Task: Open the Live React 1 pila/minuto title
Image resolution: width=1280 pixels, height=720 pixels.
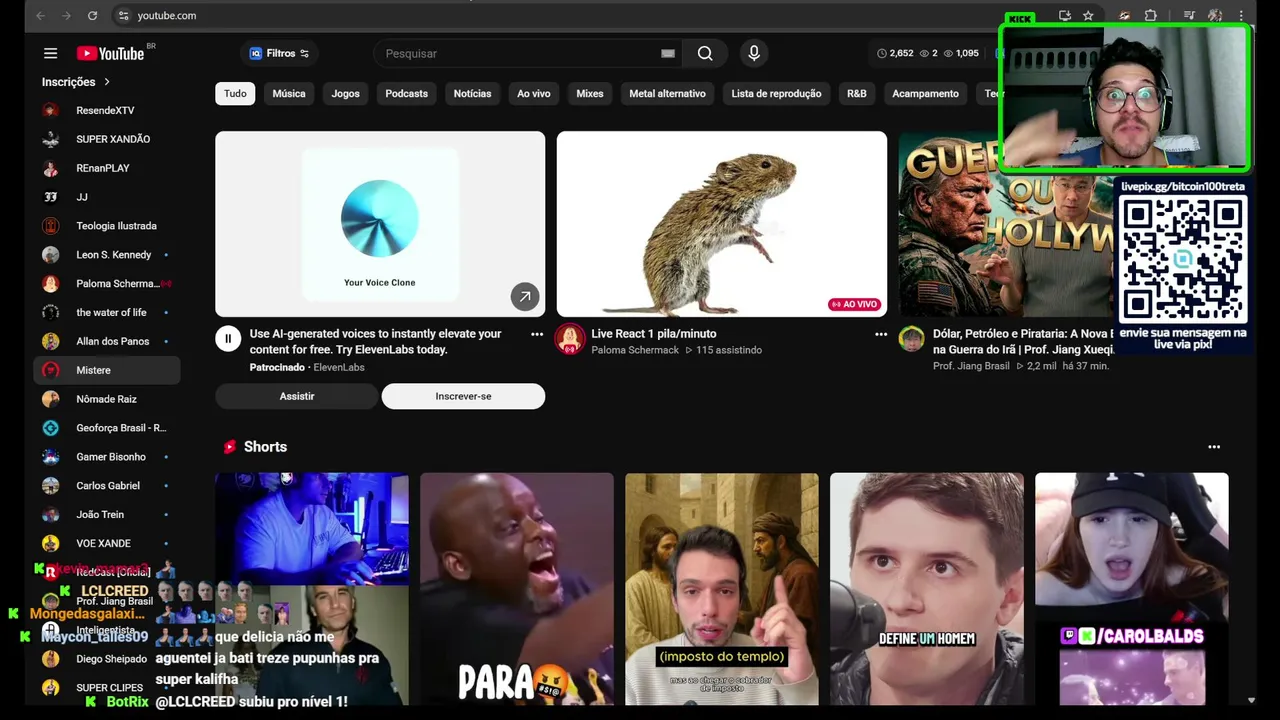Action: click(x=654, y=334)
